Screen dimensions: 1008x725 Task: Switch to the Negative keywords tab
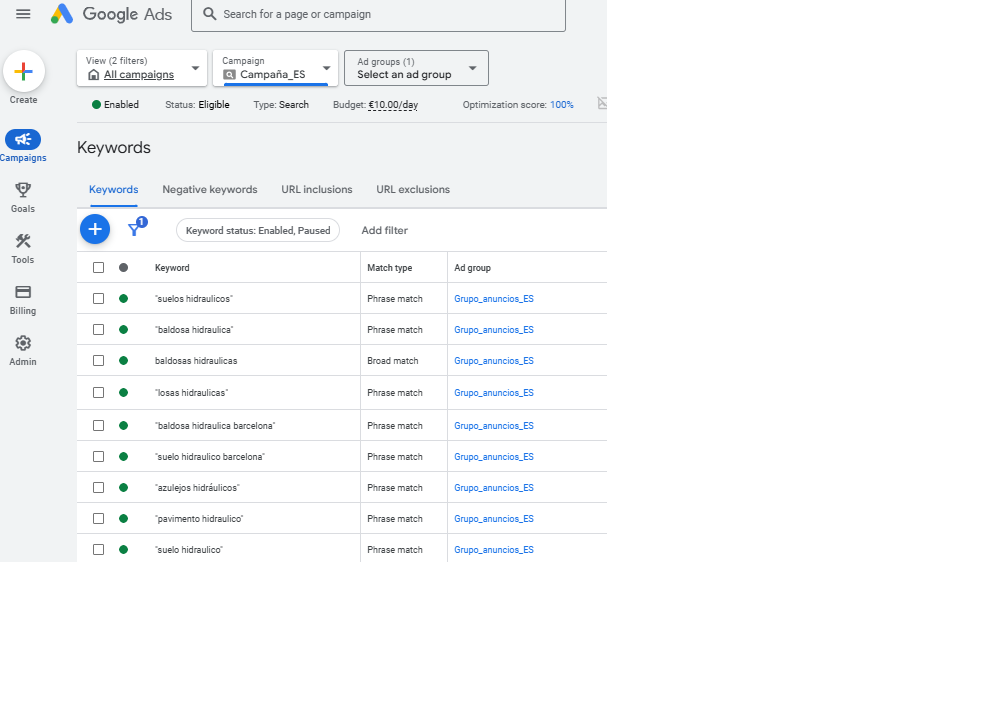coord(210,189)
